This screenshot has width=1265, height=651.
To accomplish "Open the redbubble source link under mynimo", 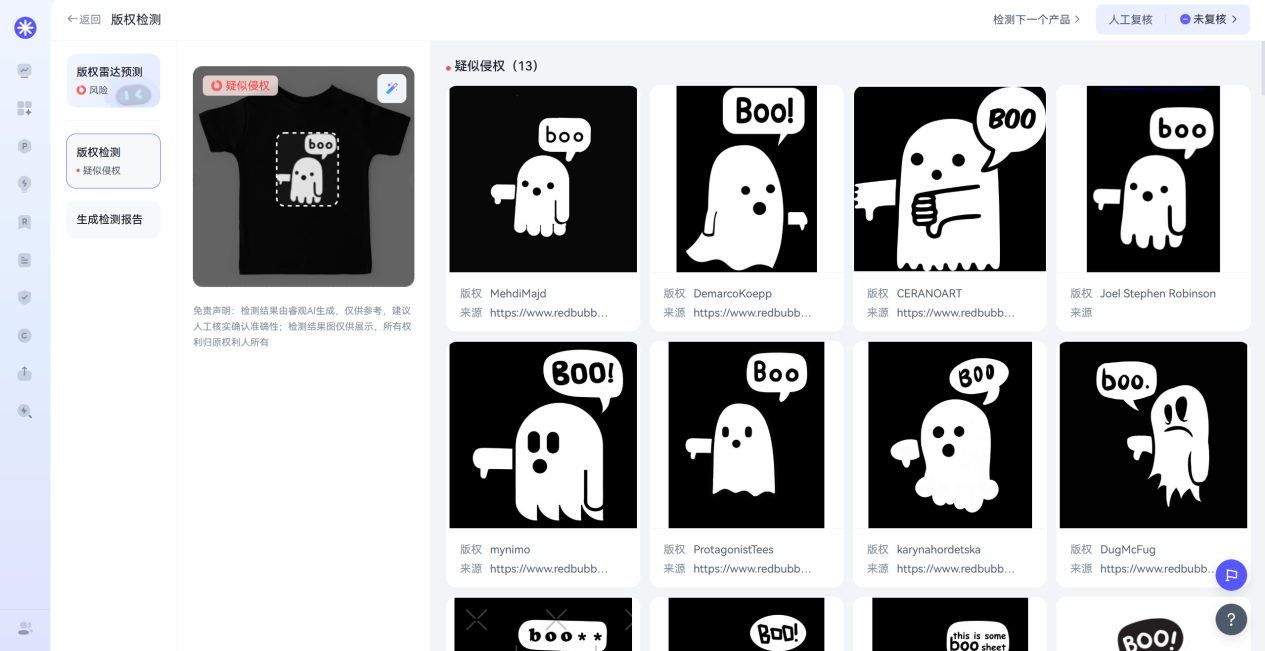I will (x=549, y=569).
